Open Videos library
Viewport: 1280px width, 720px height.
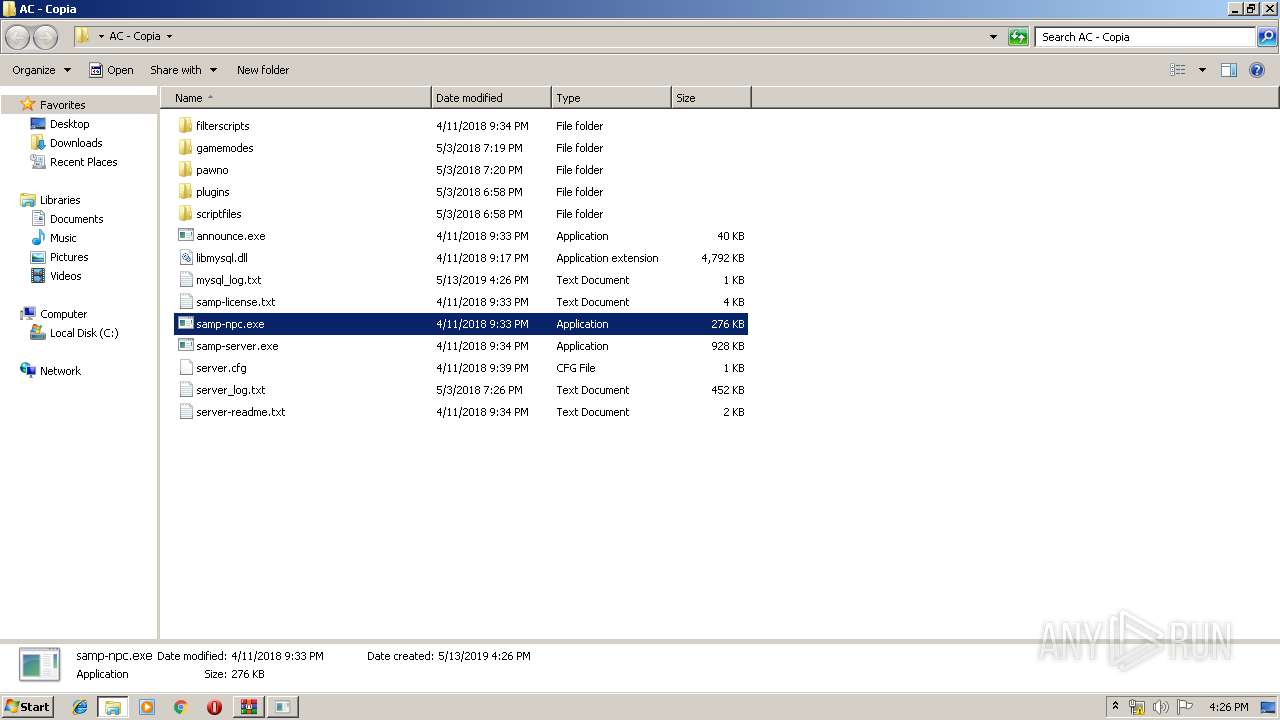pos(66,276)
